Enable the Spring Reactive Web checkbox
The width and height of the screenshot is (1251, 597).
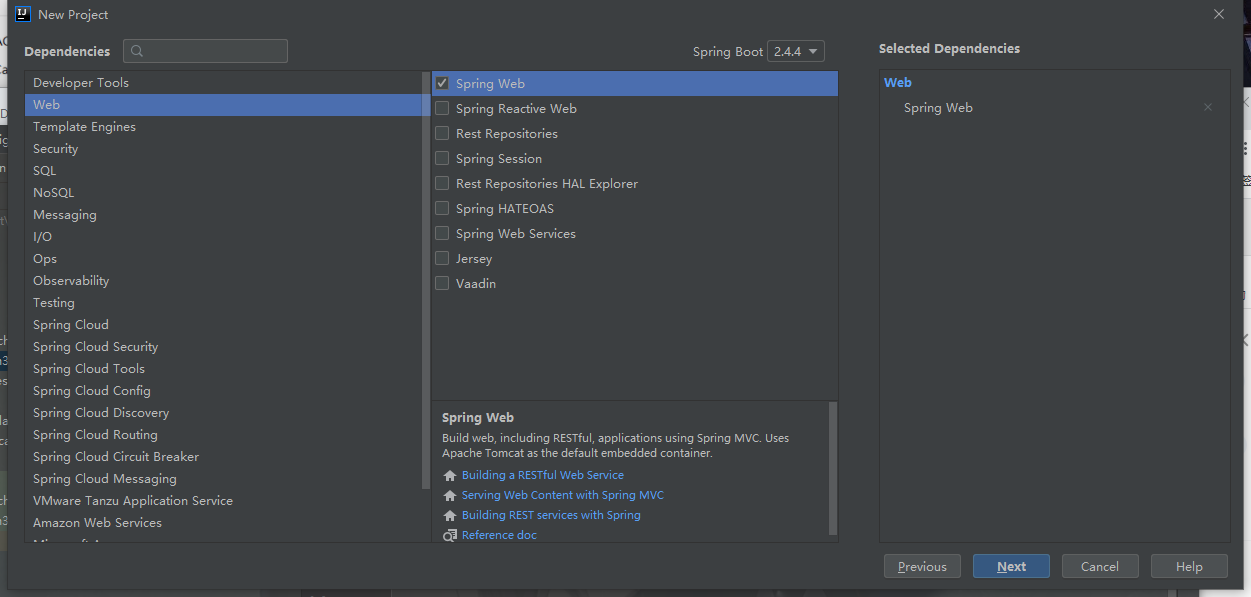click(x=442, y=108)
